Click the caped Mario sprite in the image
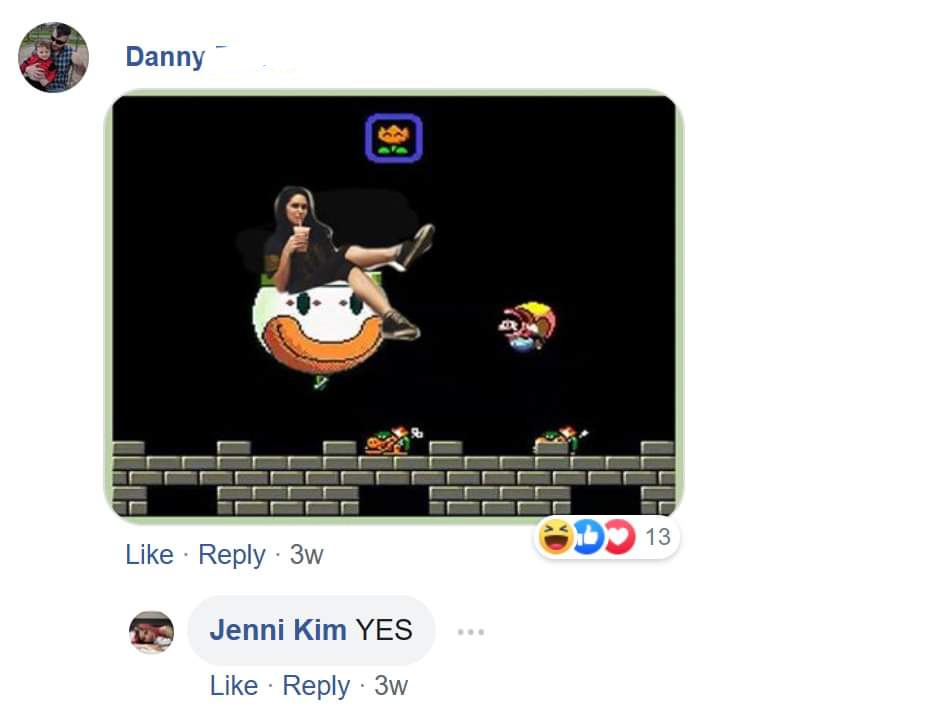The width and height of the screenshot is (940, 726). (527, 326)
